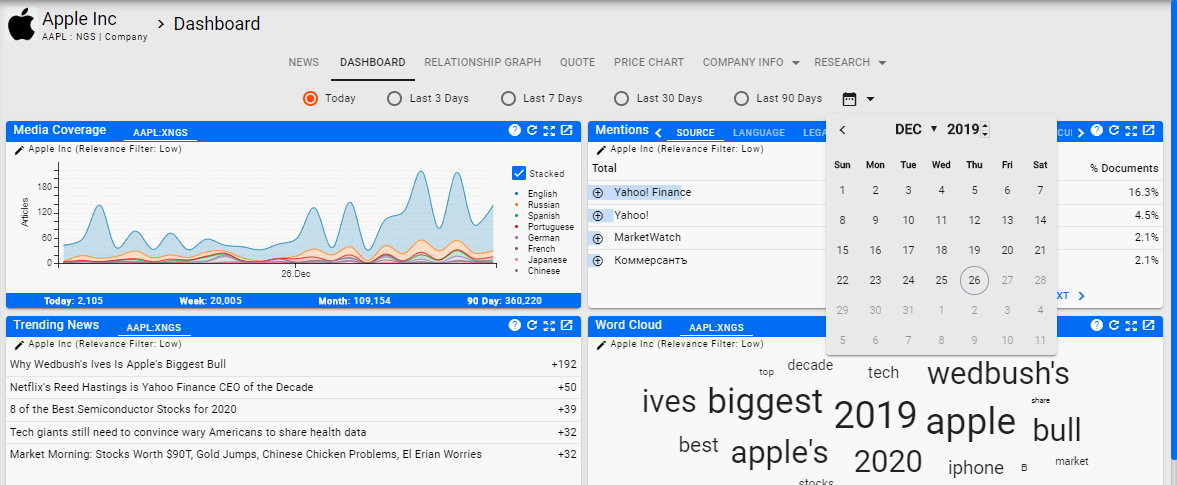The width and height of the screenshot is (1177, 485).
Task: Click the year 2019 stepper field
Action: [x=965, y=130]
